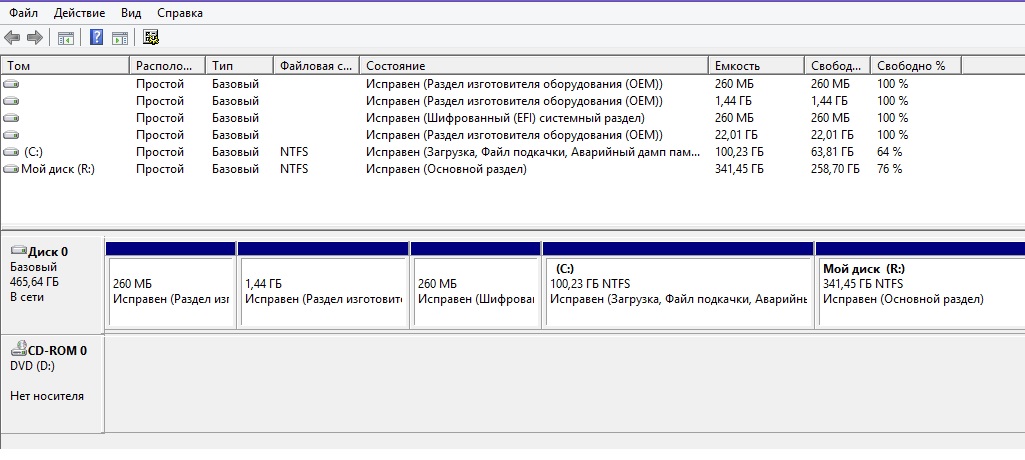Sort by the Емкость column header
Screen dimensions: 1025x460
(x=755, y=65)
